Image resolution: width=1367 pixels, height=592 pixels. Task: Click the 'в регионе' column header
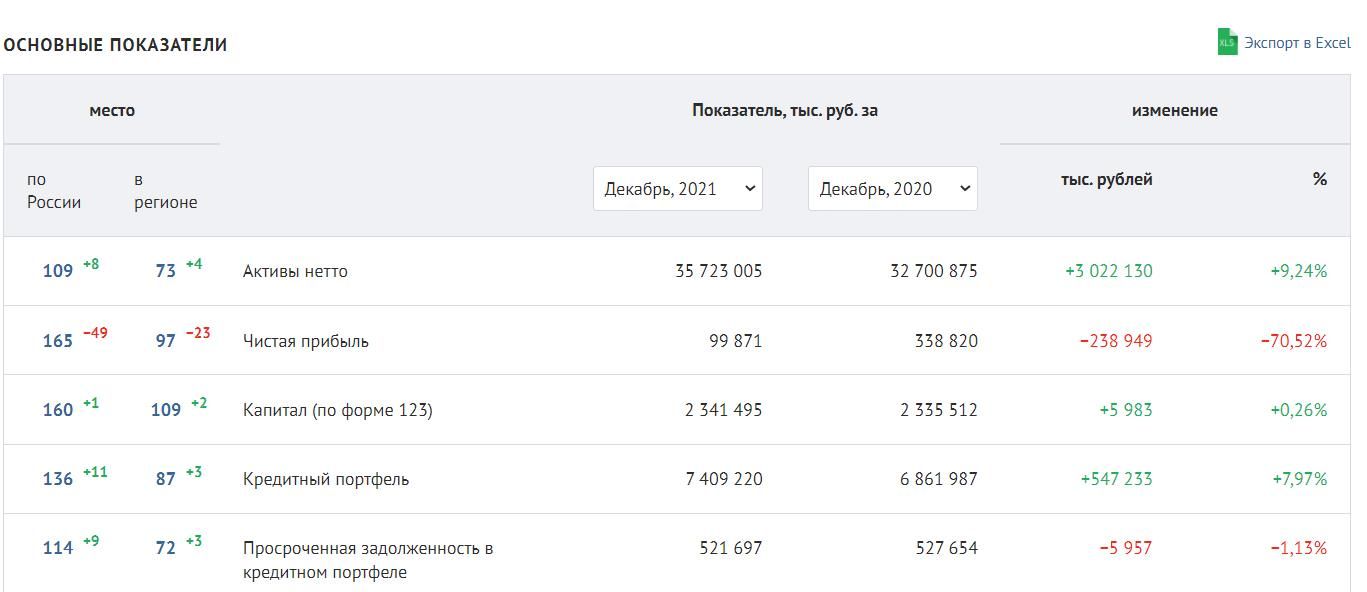166,191
